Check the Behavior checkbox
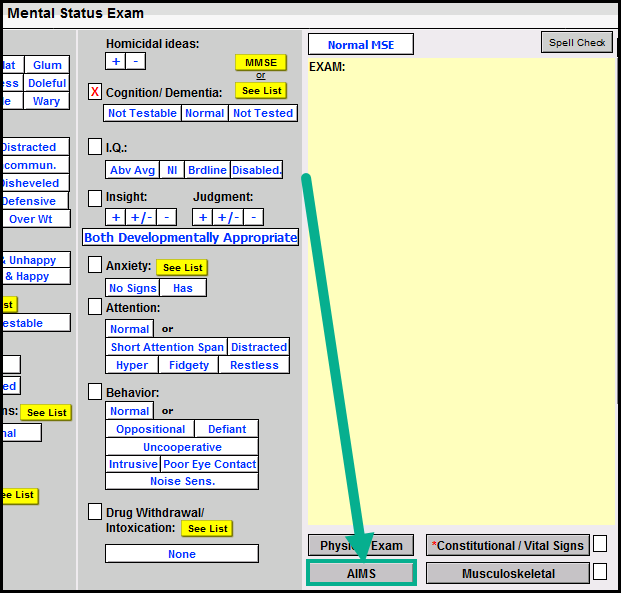The width and height of the screenshot is (621, 593). 95,392
